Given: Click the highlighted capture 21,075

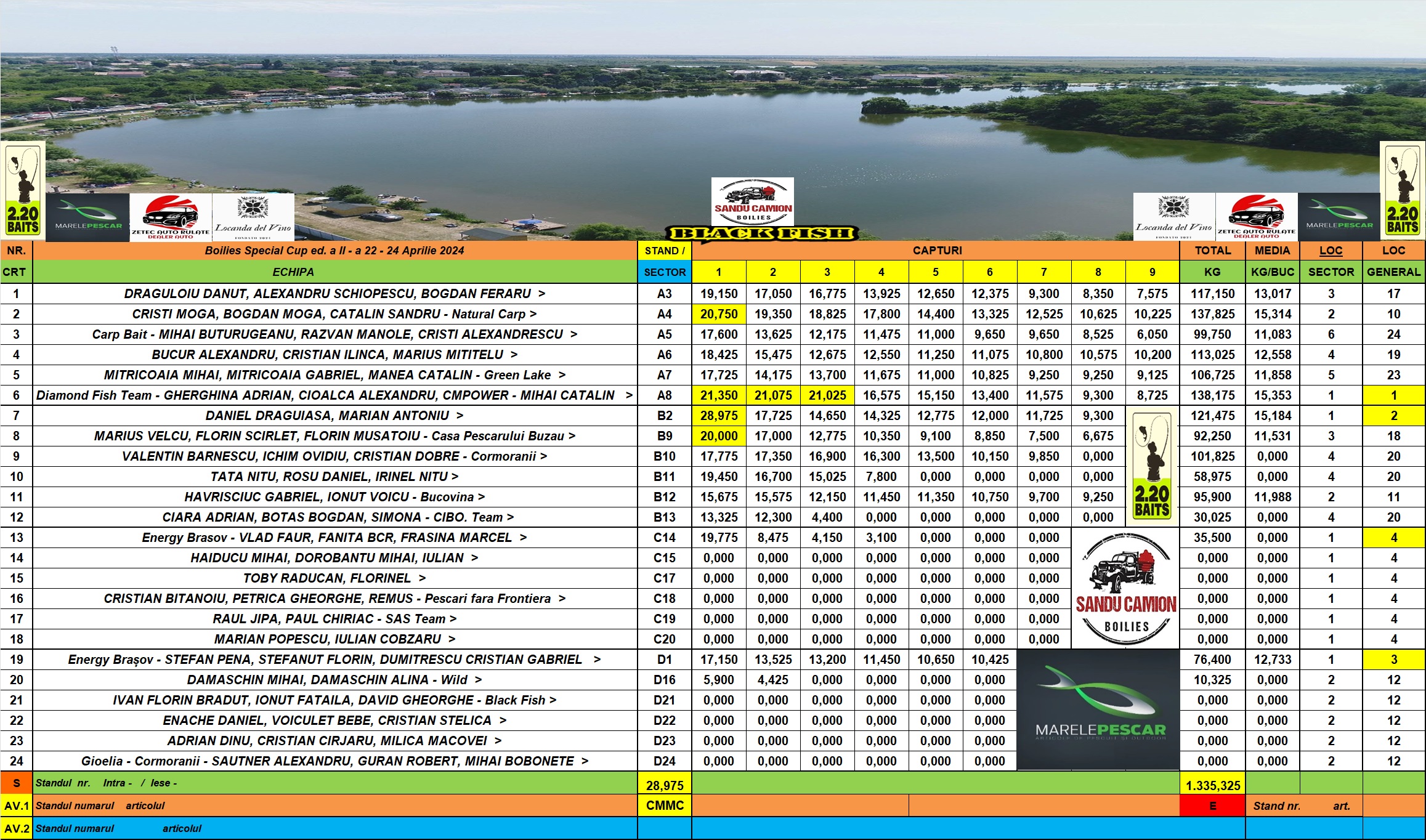Looking at the screenshot, I should pos(773,395).
